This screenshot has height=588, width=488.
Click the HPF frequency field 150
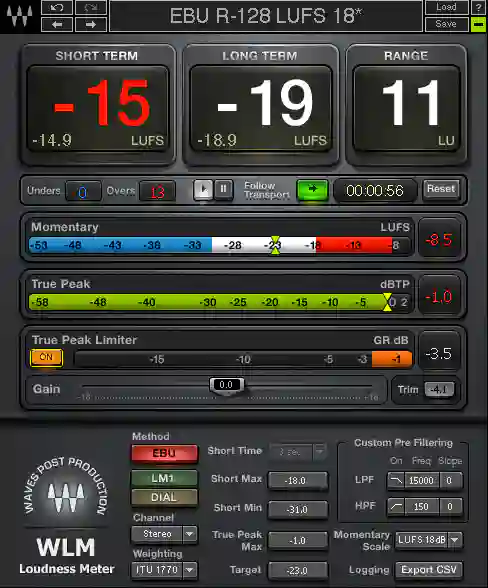click(x=422, y=507)
